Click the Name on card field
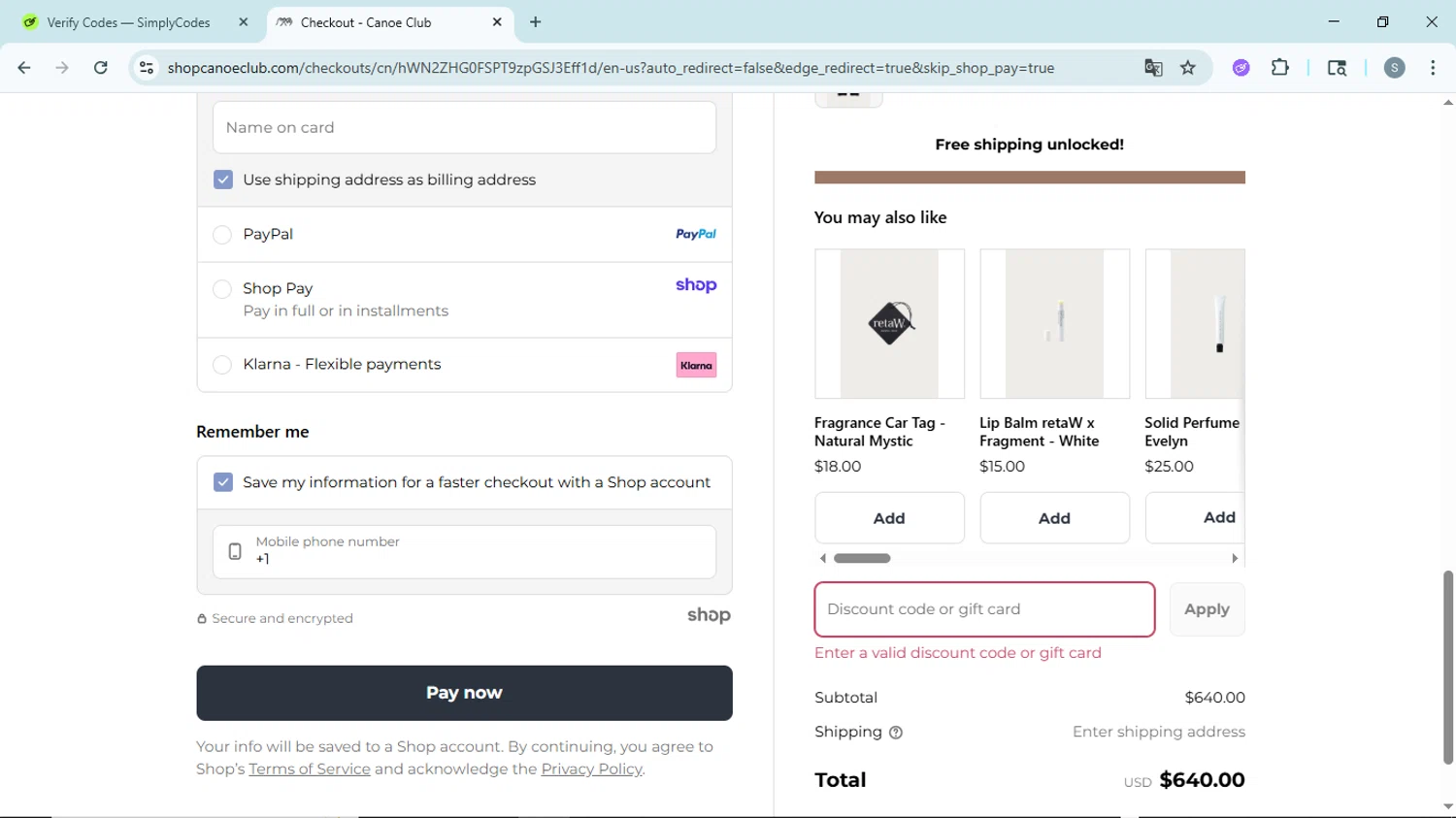 464,127
